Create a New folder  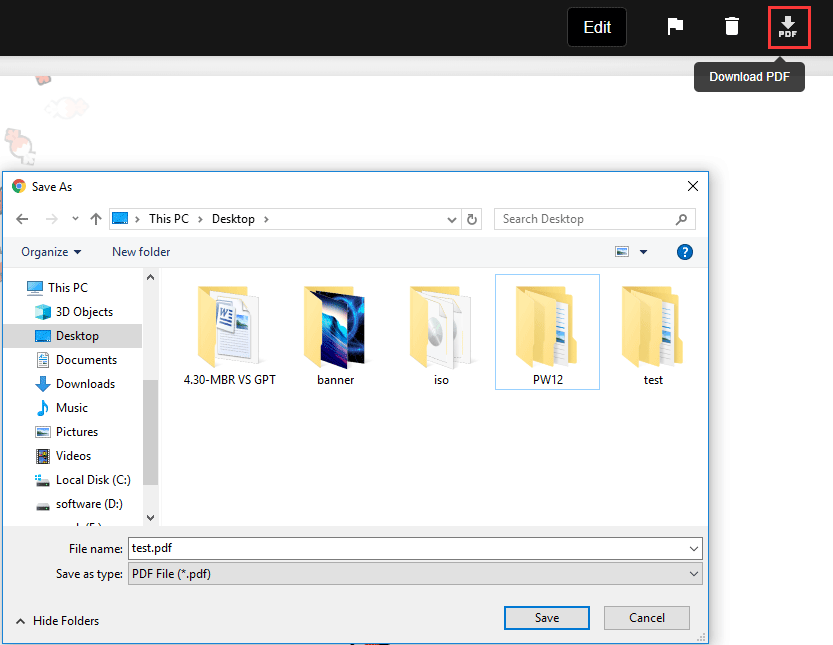pyautogui.click(x=140, y=251)
